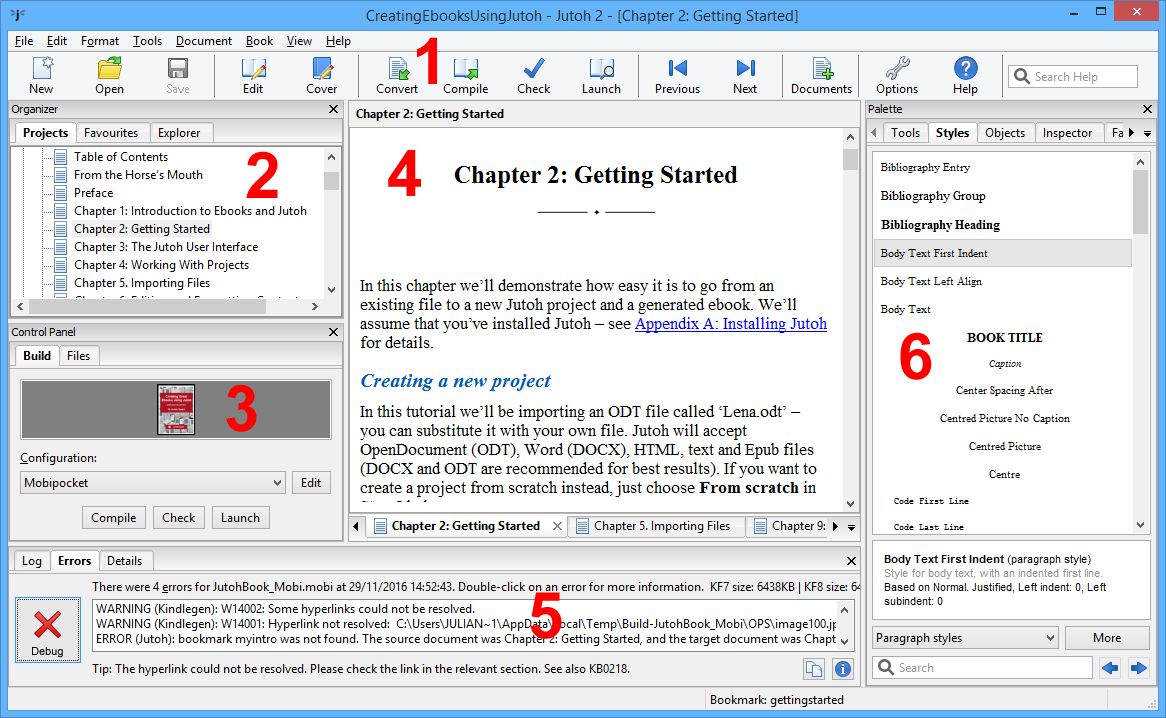The image size is (1166, 718).
Task: Close the Chapter 2 document tab
Action: (557, 526)
